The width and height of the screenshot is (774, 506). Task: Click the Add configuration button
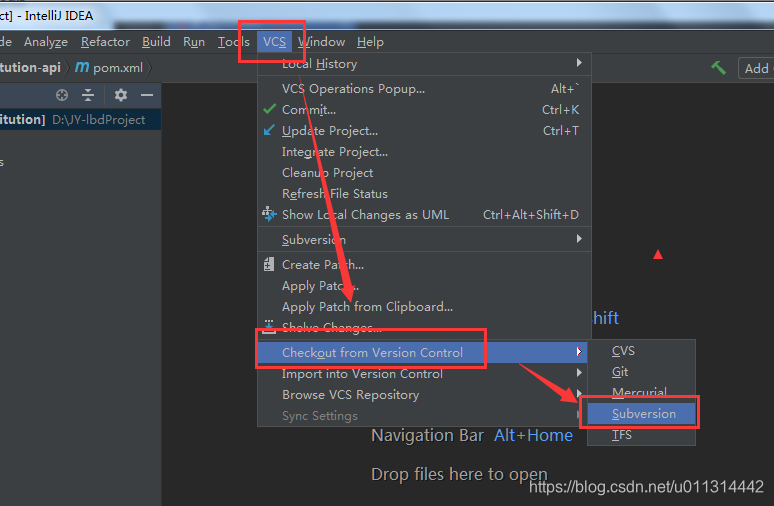tap(756, 68)
